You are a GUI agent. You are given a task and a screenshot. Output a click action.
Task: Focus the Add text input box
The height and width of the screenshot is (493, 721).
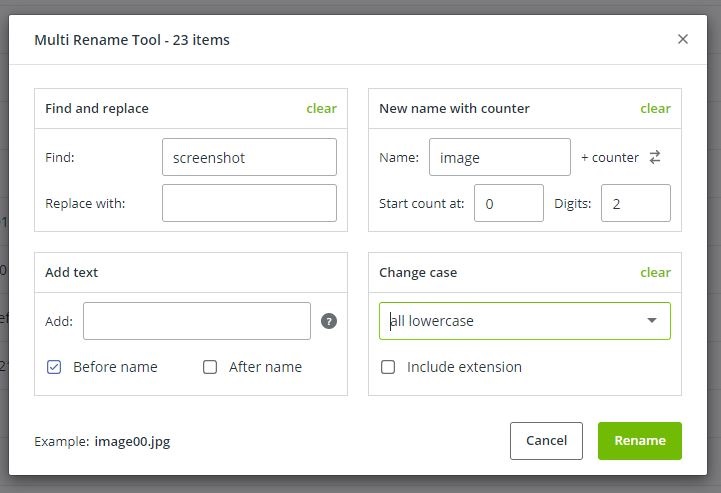pyautogui.click(x=197, y=321)
